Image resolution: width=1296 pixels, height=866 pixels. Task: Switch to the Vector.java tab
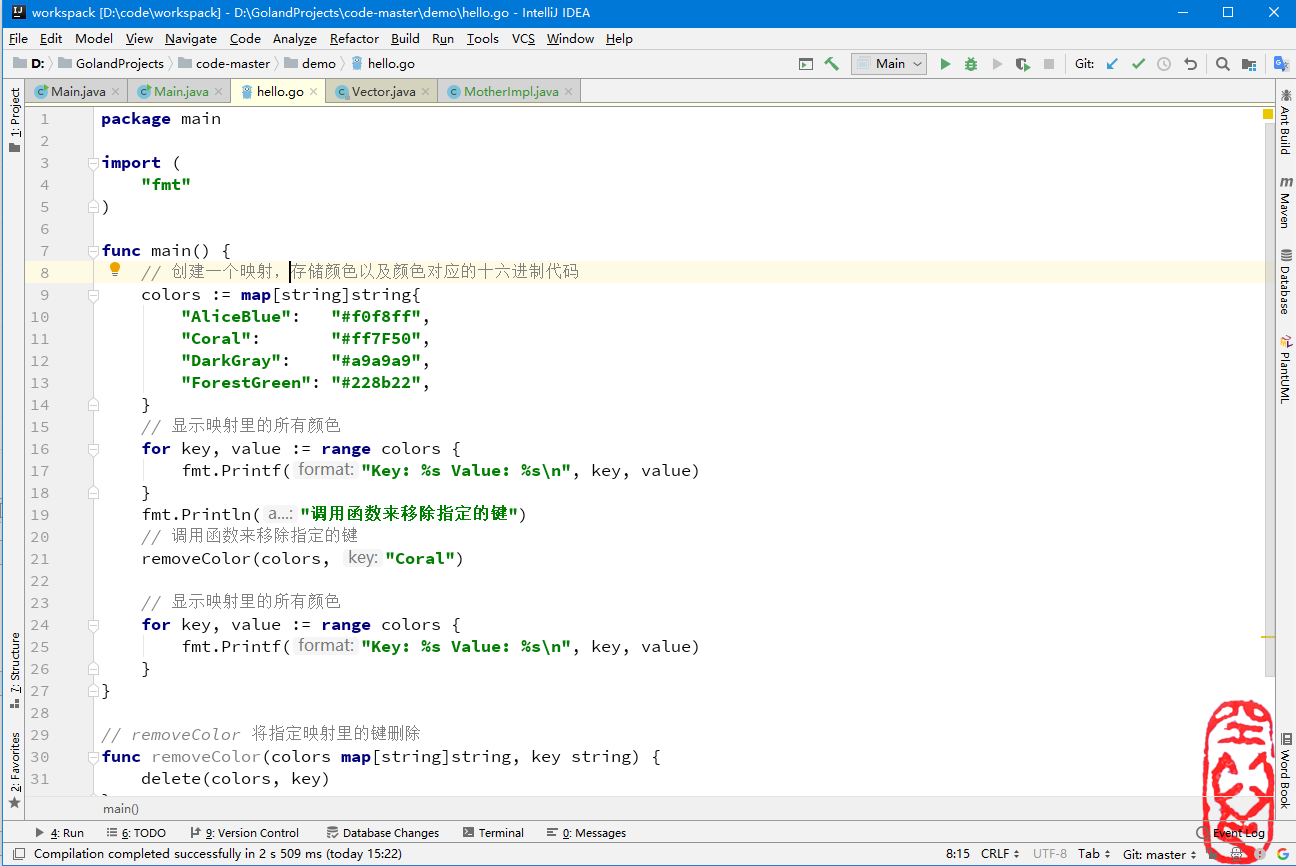click(383, 91)
